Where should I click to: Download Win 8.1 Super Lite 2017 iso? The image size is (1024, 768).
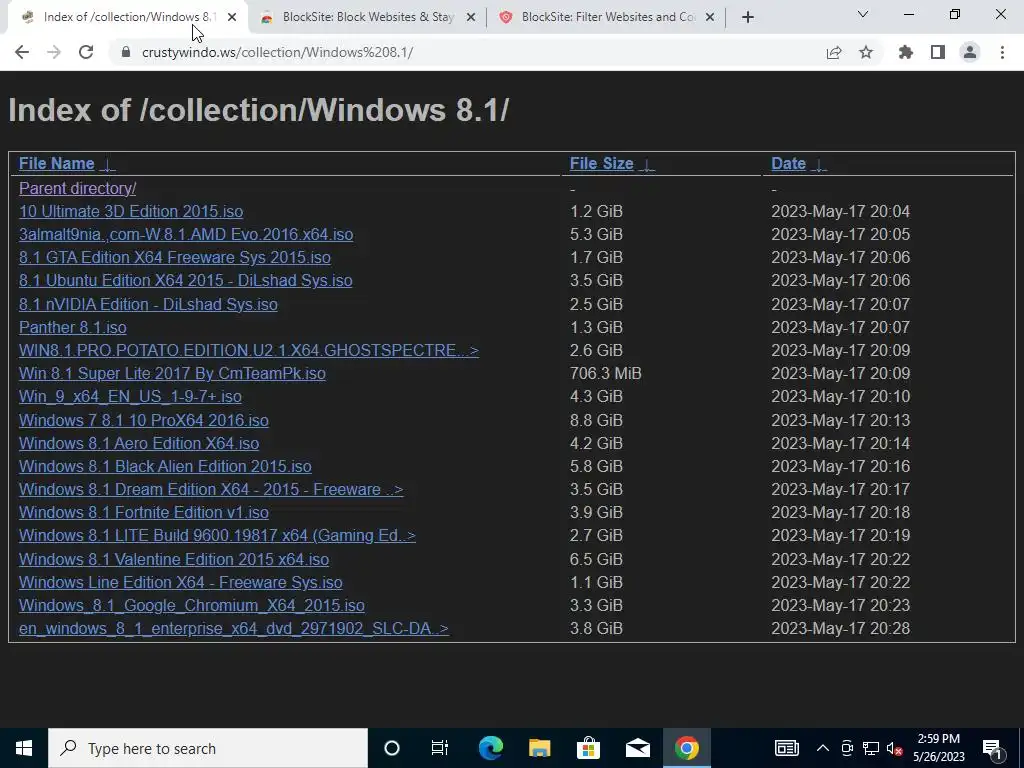coord(172,374)
